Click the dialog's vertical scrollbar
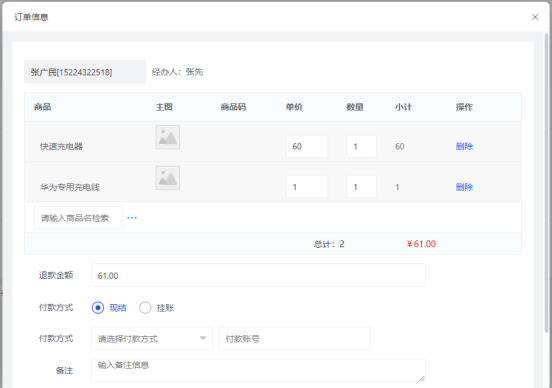 (x=546, y=183)
